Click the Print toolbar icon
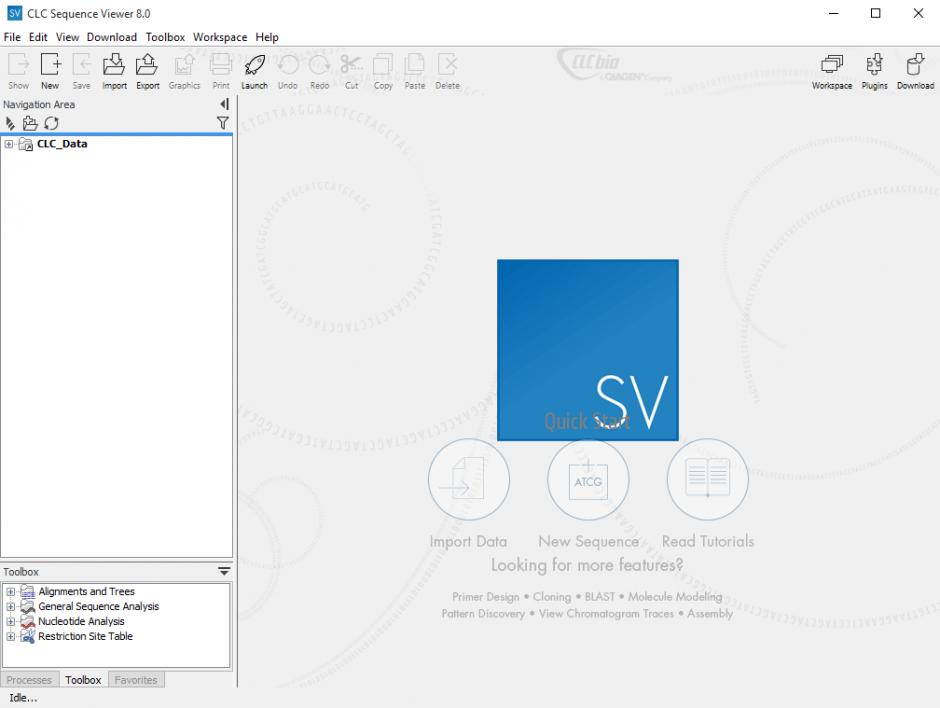Screen dimensions: 940x708 221,71
